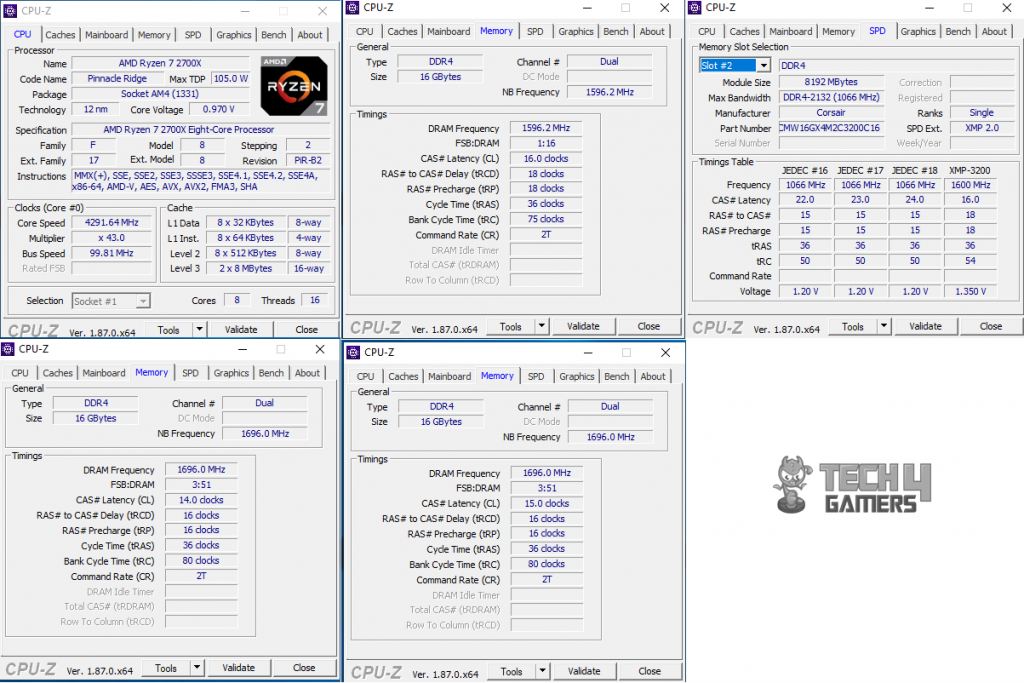The width and height of the screenshot is (1024, 683).
Task: Expand the Tools arrow in the CL 14.0 Memory window
Action: (x=197, y=667)
